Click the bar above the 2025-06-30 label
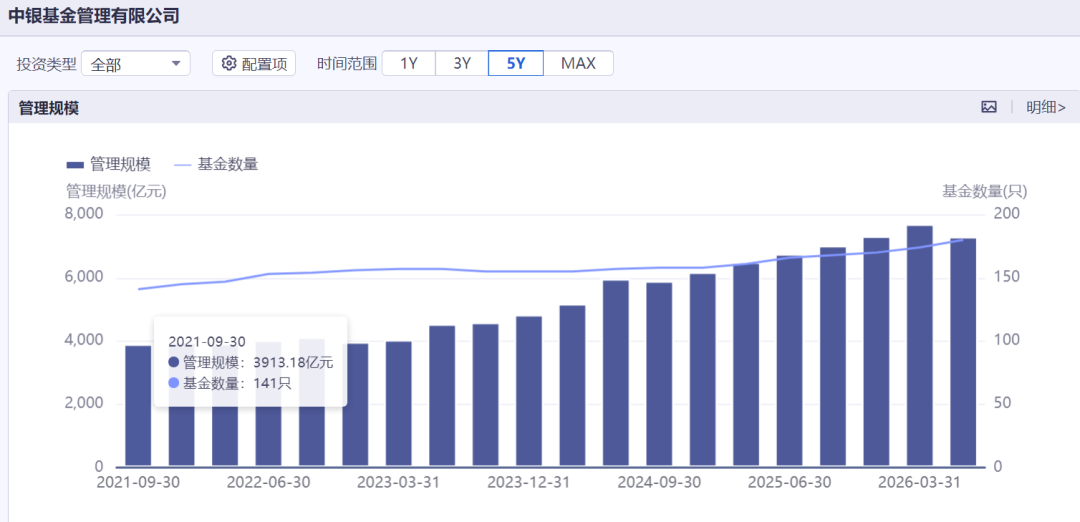 (789, 361)
